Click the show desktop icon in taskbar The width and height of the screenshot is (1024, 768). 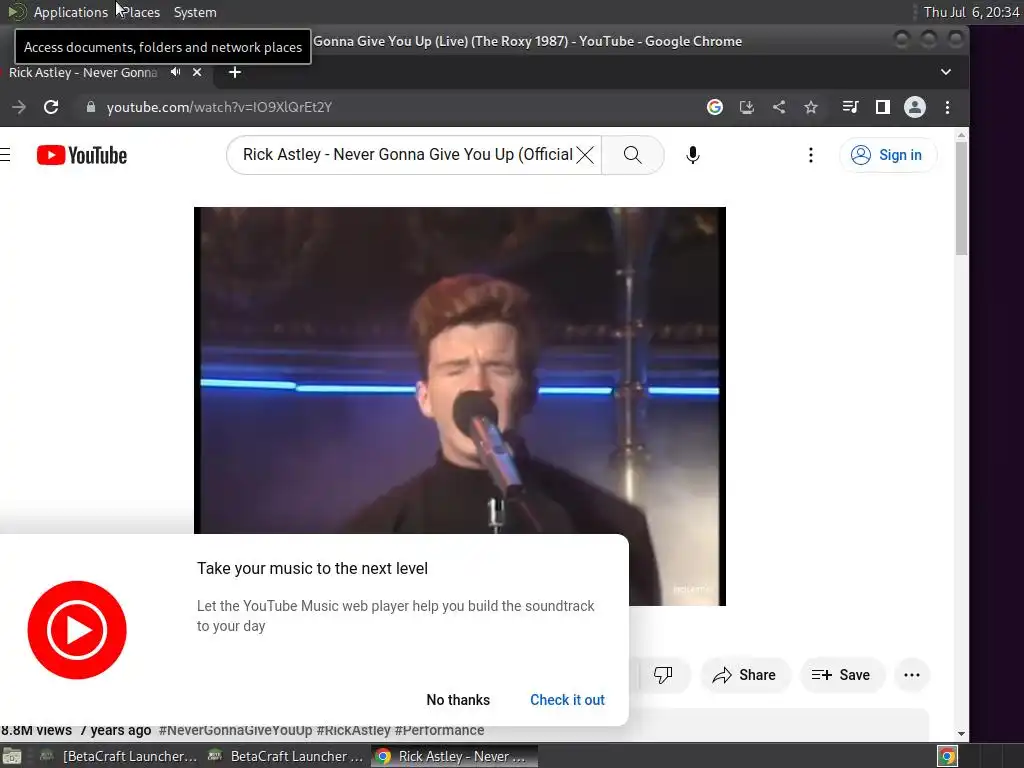click(12, 756)
